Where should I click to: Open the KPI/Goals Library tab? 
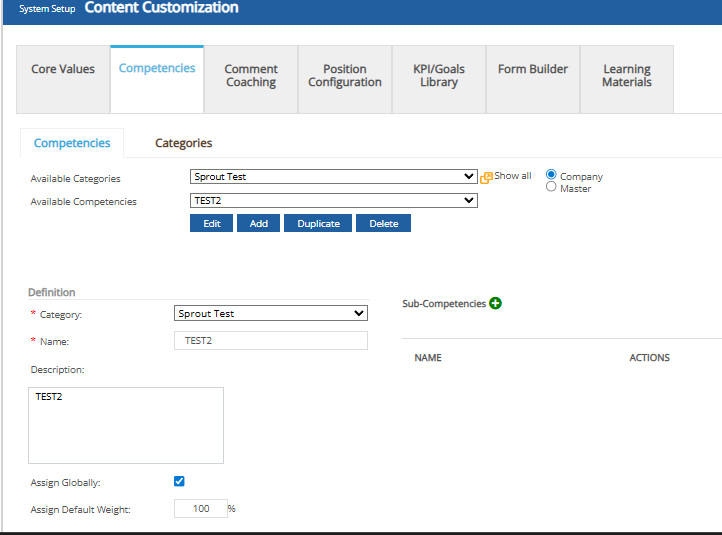tap(439, 76)
